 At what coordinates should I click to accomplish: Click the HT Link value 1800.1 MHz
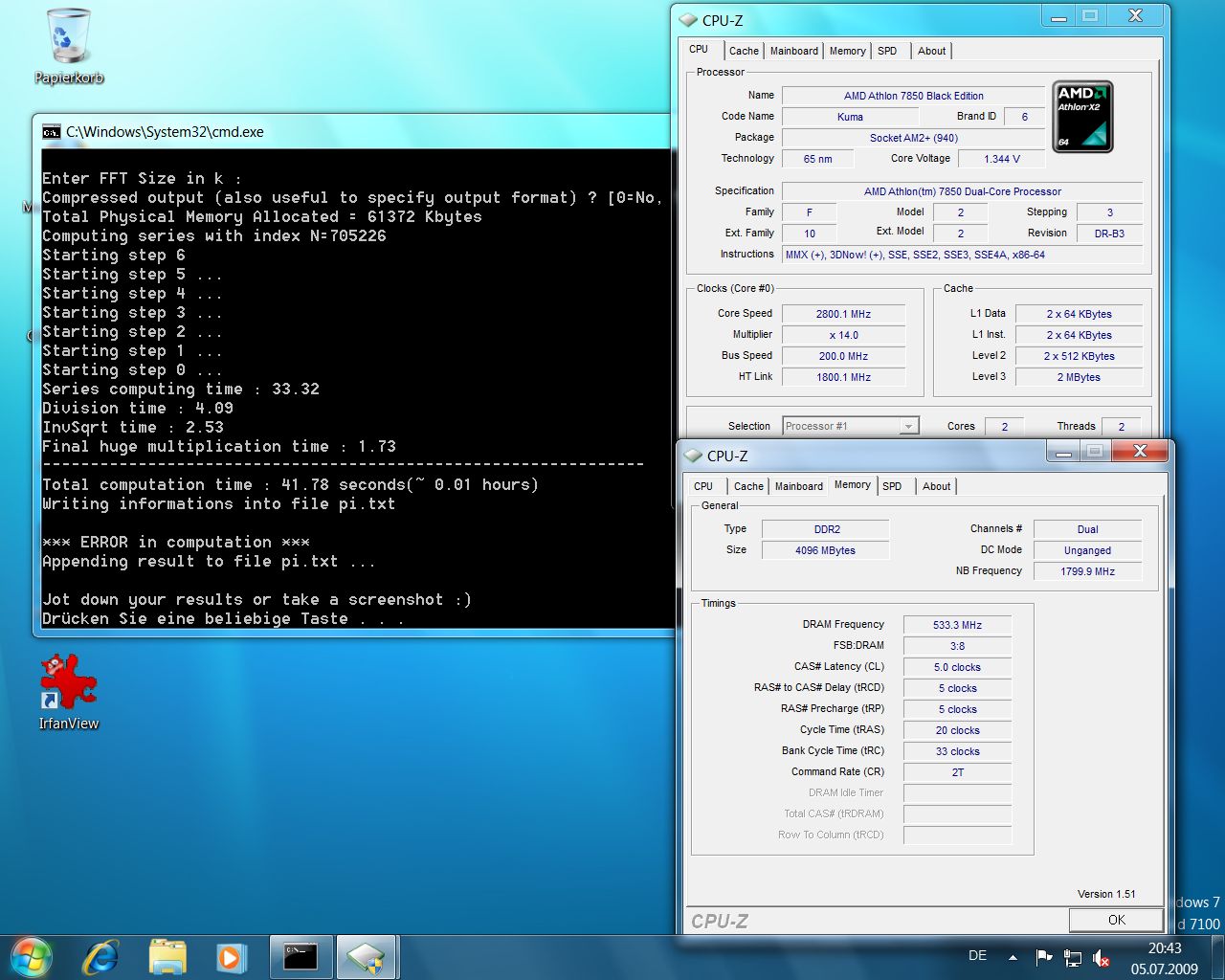point(843,377)
